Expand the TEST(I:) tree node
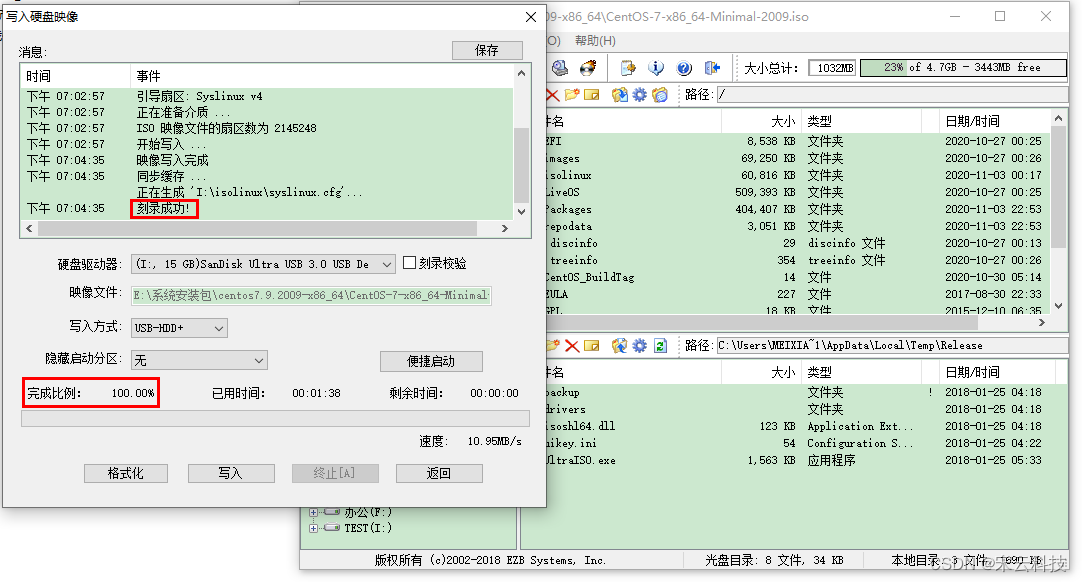The width and height of the screenshot is (1082, 582). [x=313, y=528]
